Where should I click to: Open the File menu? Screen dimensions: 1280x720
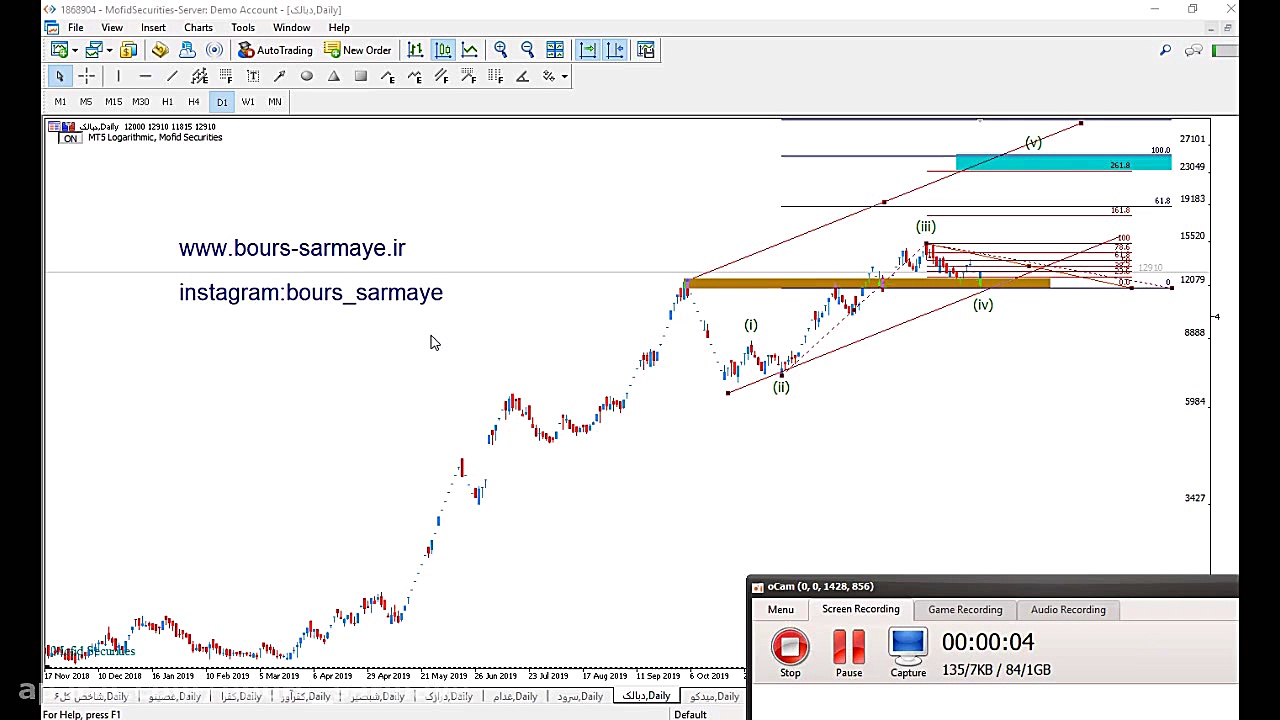tap(75, 27)
